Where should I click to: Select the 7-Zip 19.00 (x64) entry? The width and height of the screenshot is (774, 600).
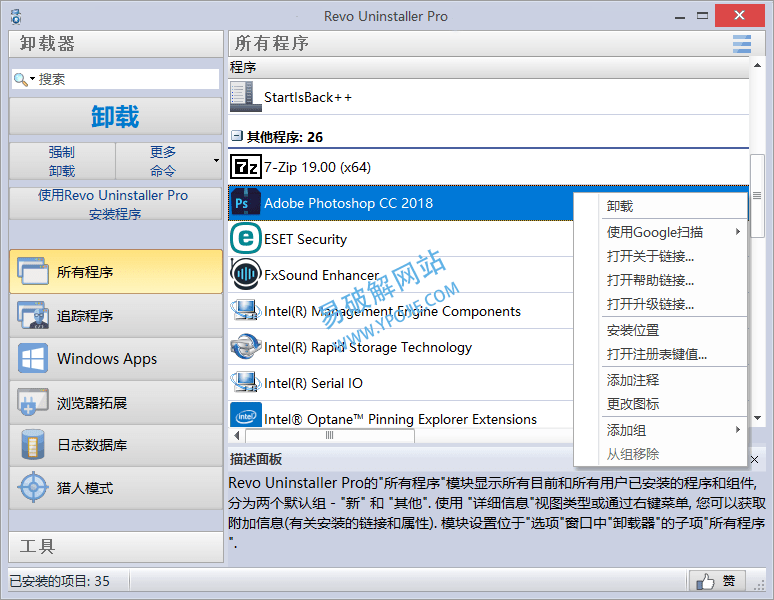click(317, 167)
